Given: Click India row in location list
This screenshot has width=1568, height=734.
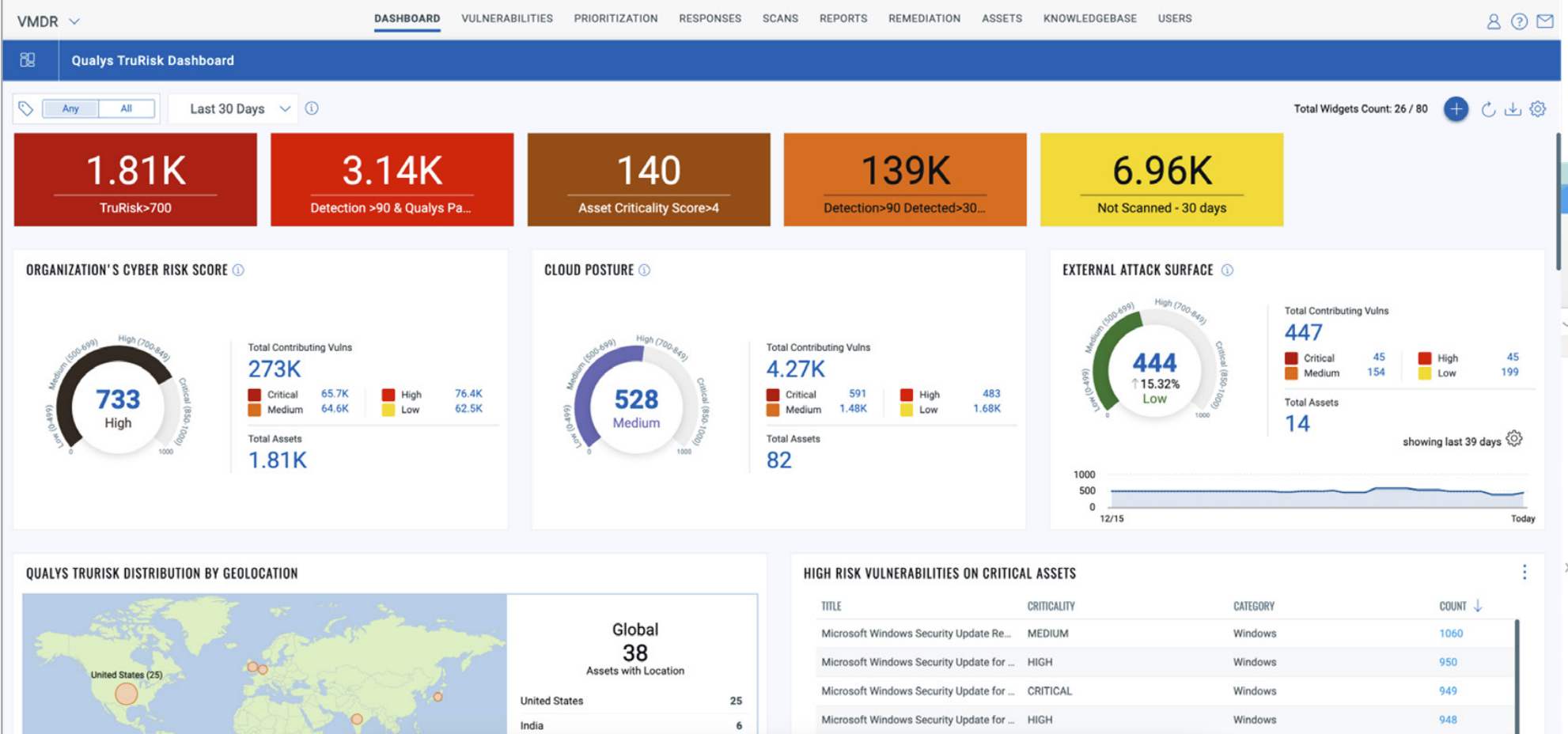Looking at the screenshot, I should pyautogui.click(x=631, y=725).
